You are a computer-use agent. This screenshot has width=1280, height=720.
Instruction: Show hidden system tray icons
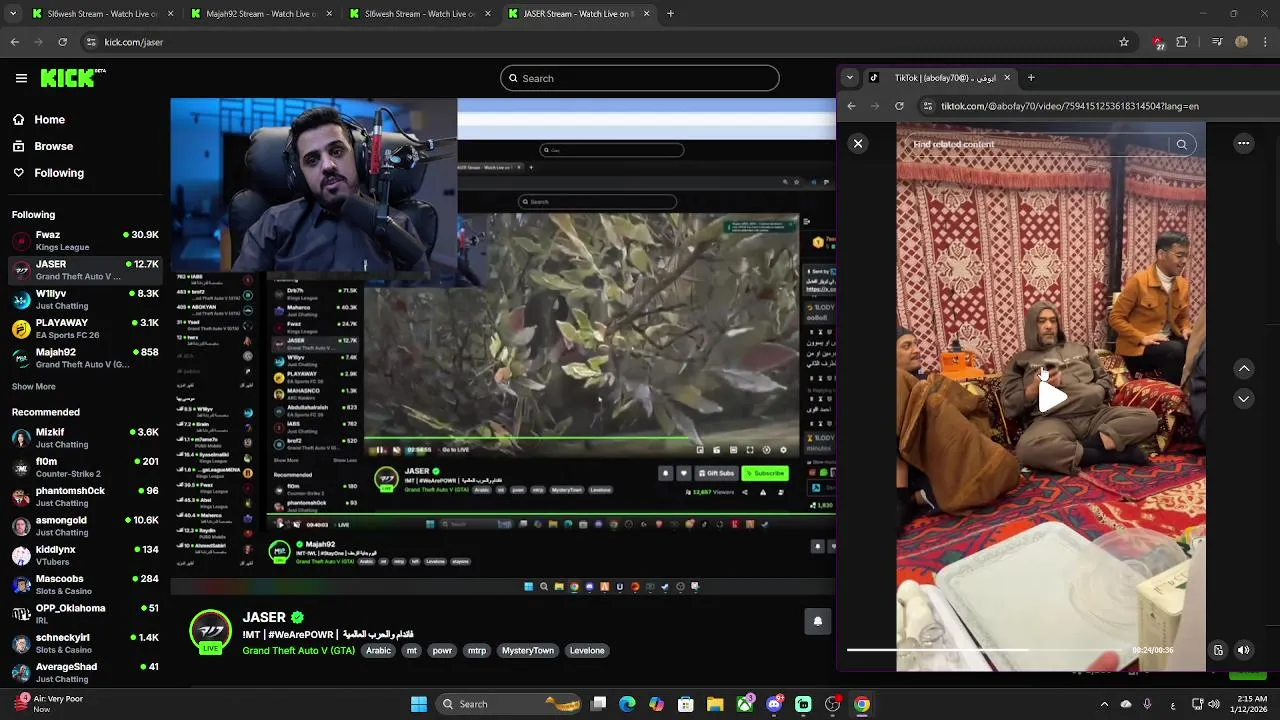pyautogui.click(x=1104, y=704)
